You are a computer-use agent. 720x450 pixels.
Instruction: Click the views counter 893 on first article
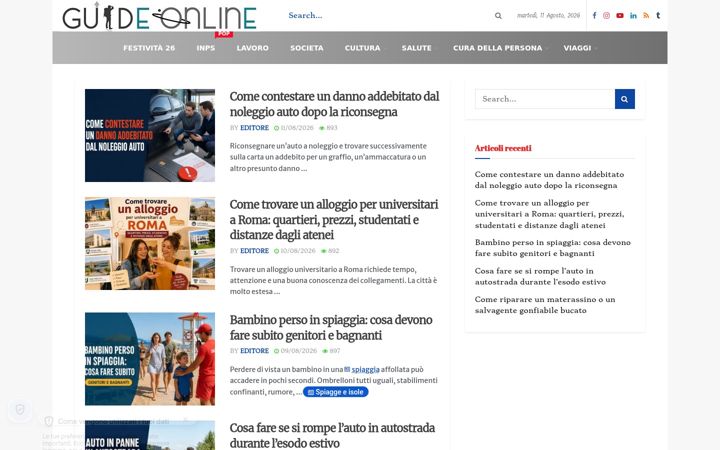pos(328,128)
